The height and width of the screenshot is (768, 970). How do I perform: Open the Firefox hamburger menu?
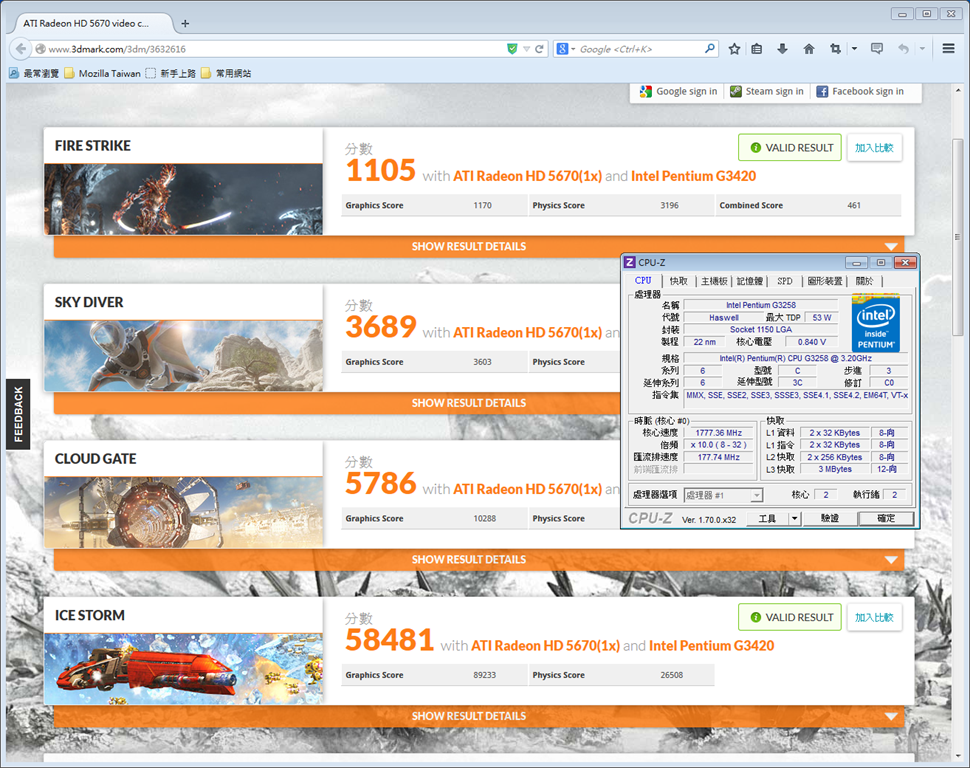[948, 48]
